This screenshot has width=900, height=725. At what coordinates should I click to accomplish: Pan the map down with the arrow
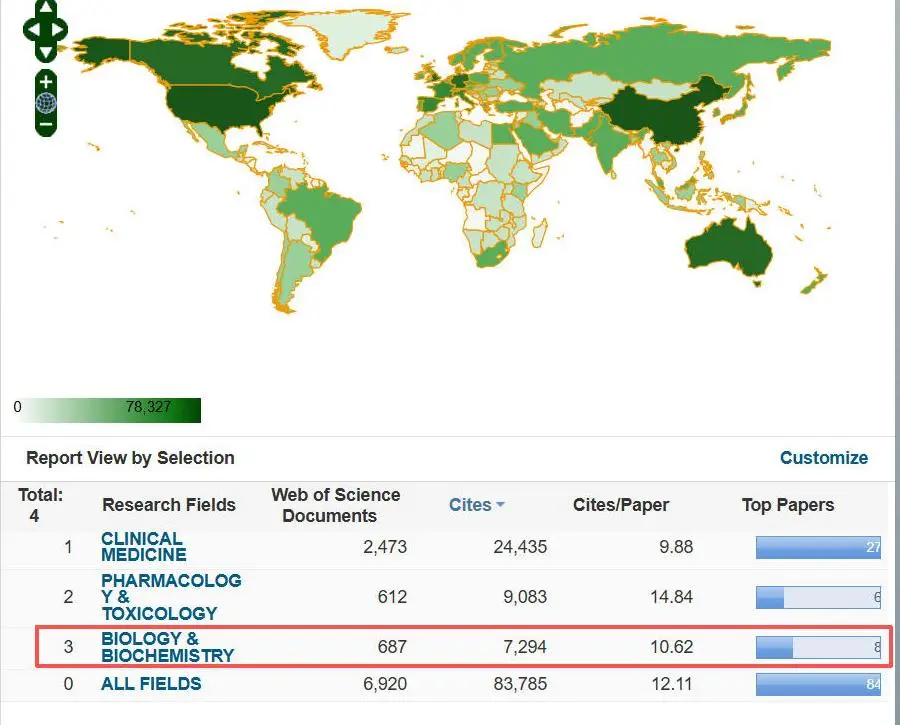(x=45, y=50)
